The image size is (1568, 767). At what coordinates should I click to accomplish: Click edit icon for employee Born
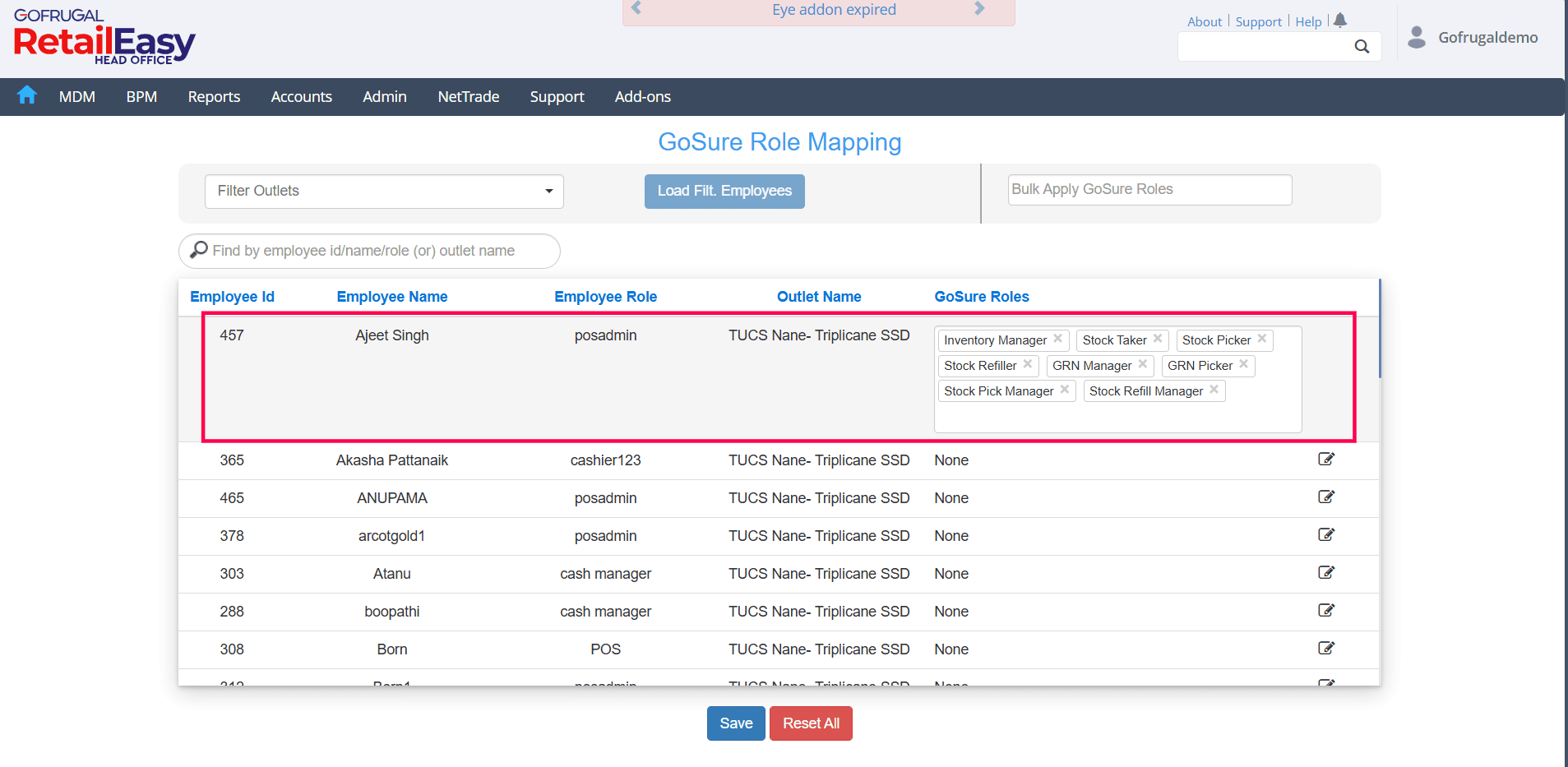tap(1325, 648)
